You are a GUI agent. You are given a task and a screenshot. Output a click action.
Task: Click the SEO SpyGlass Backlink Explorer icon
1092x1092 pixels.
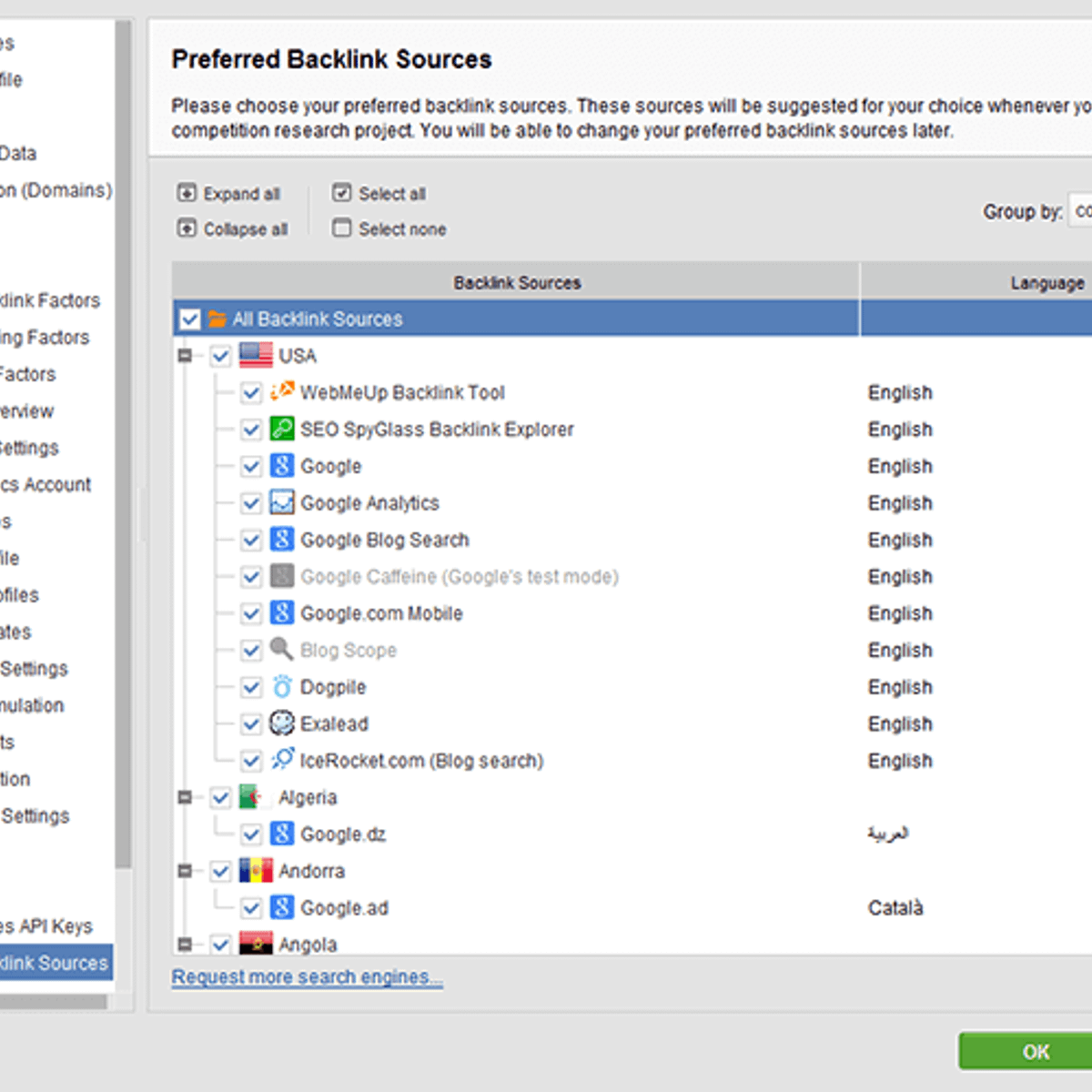(x=282, y=429)
